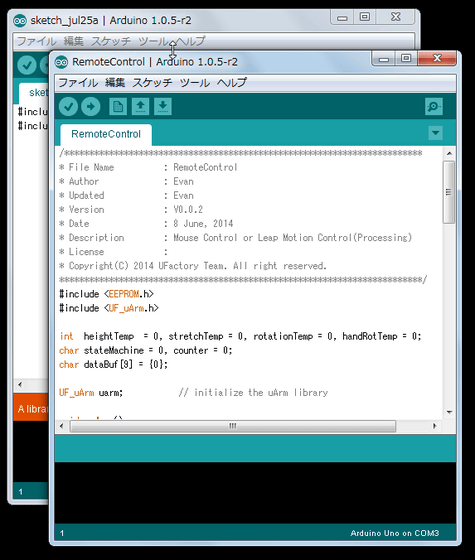Viewport: 475px width, 560px height.
Task: Click the 'int heightTemp' declaration line
Action: click(x=240, y=336)
